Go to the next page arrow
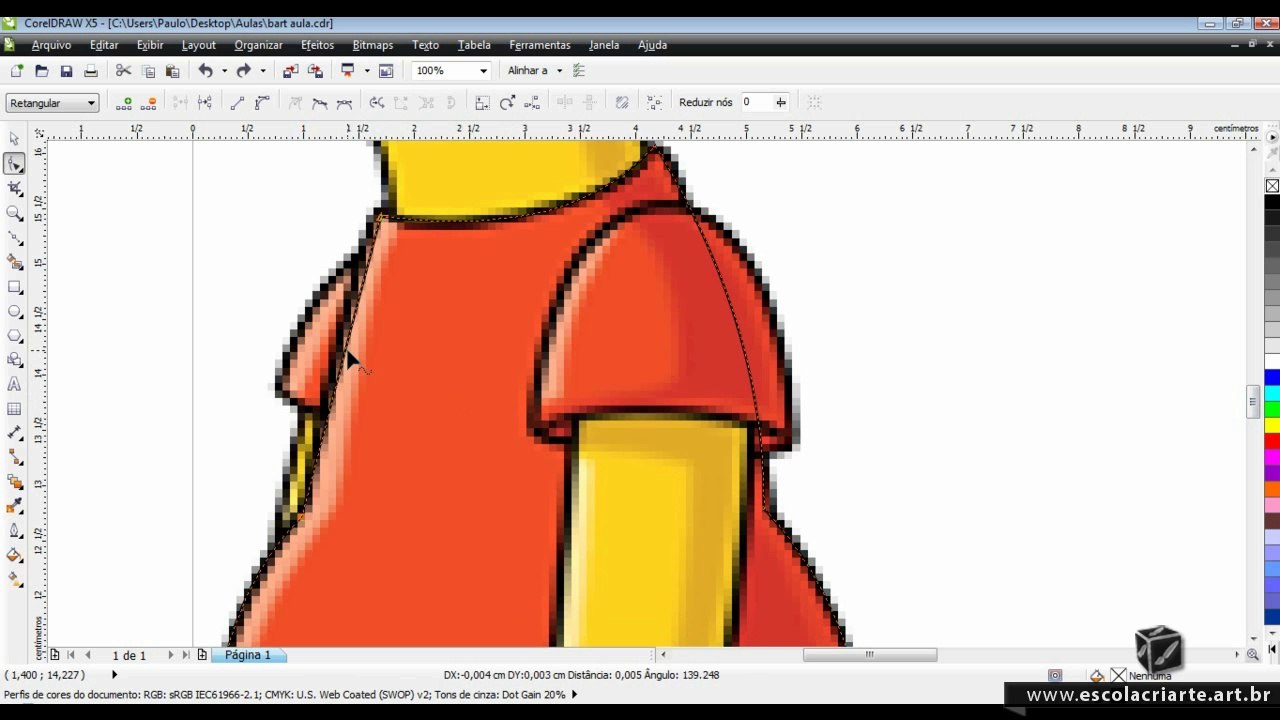 click(x=170, y=655)
